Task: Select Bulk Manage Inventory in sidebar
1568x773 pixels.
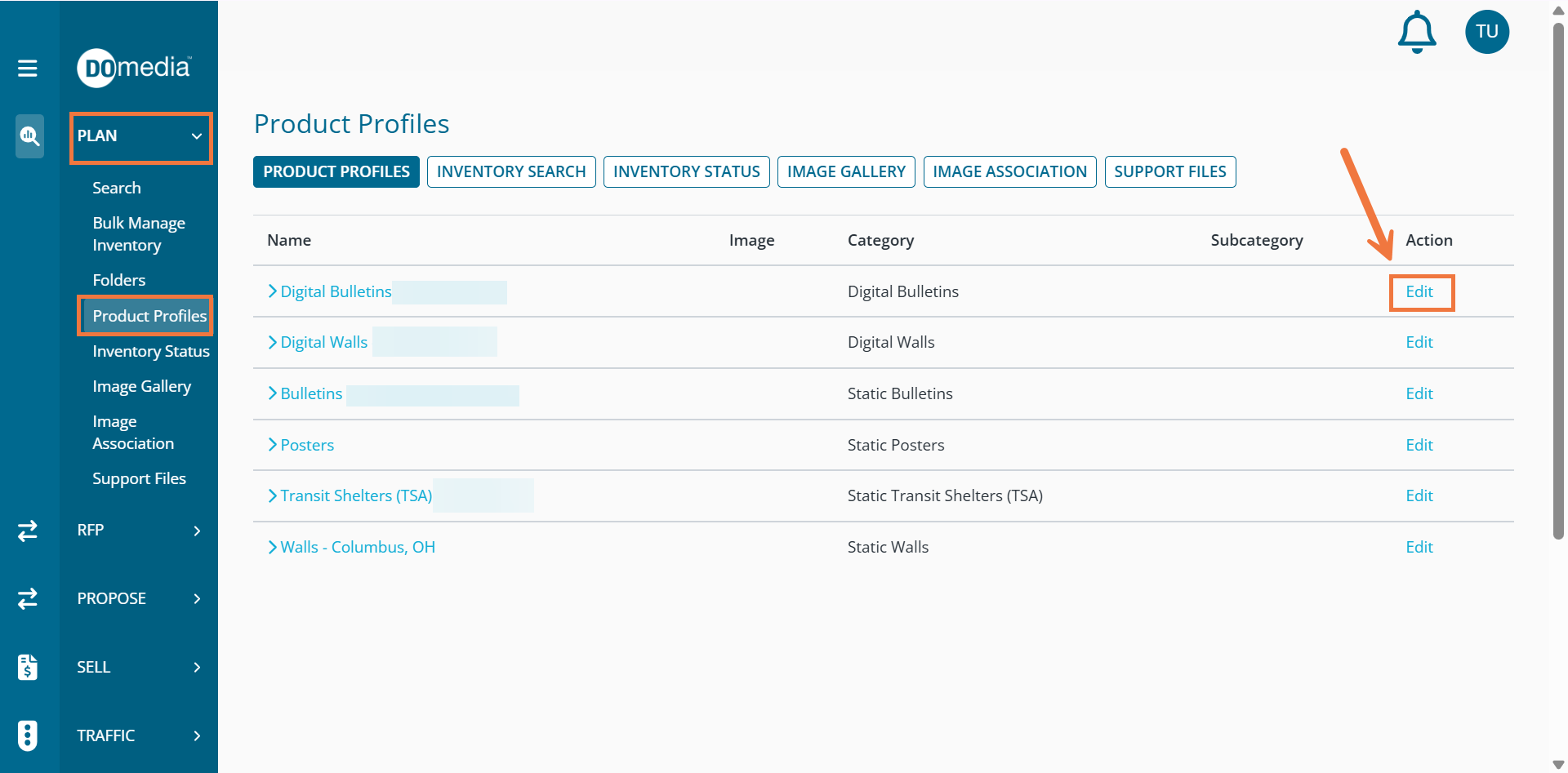Action: [139, 234]
